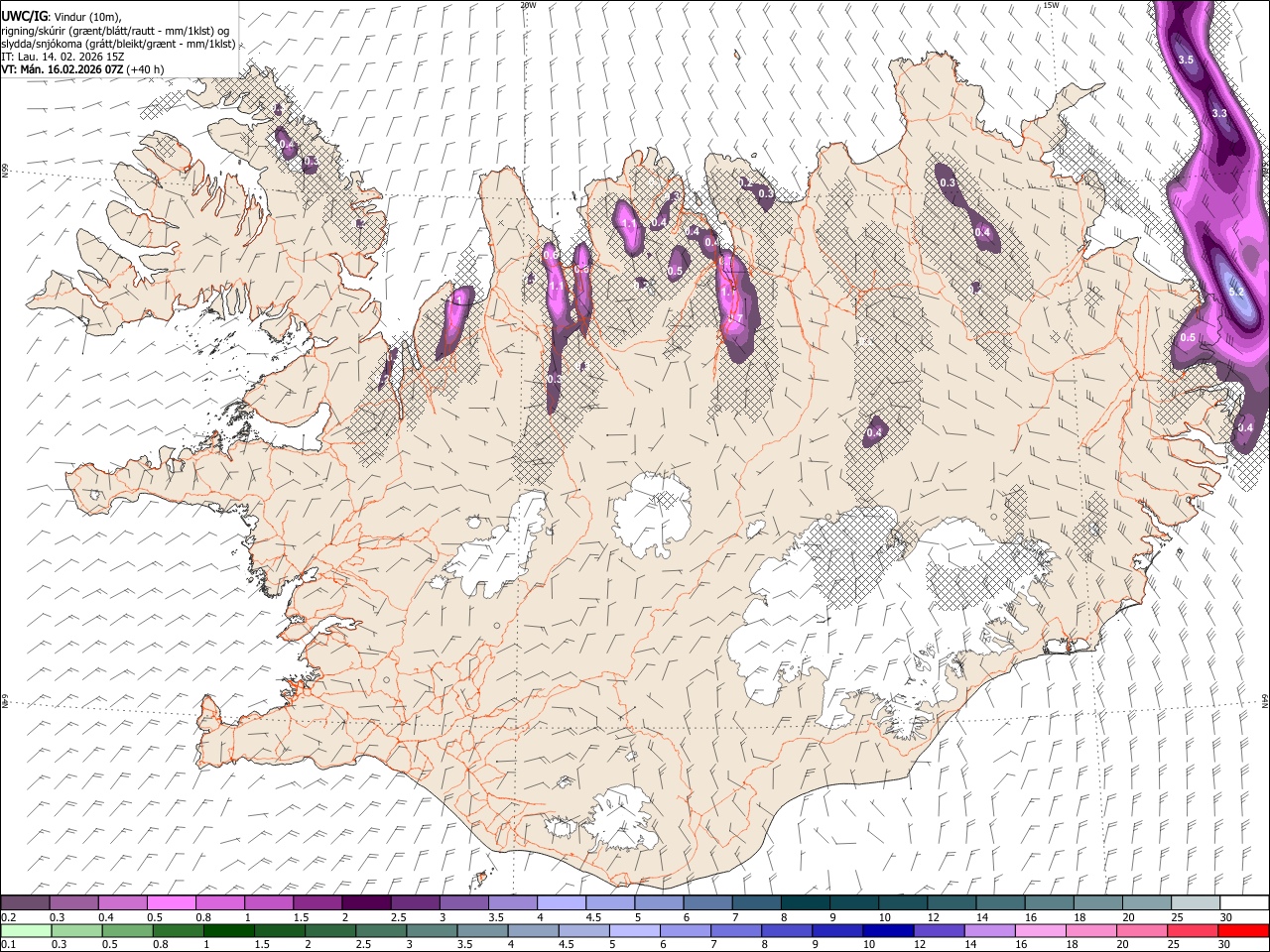Pick the pale grey snow swatch between 25 and 30

point(1196,902)
